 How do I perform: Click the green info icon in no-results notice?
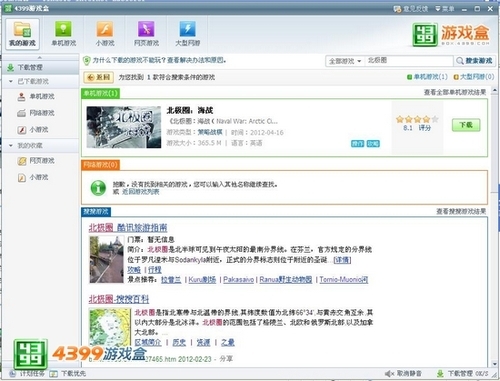pos(98,188)
